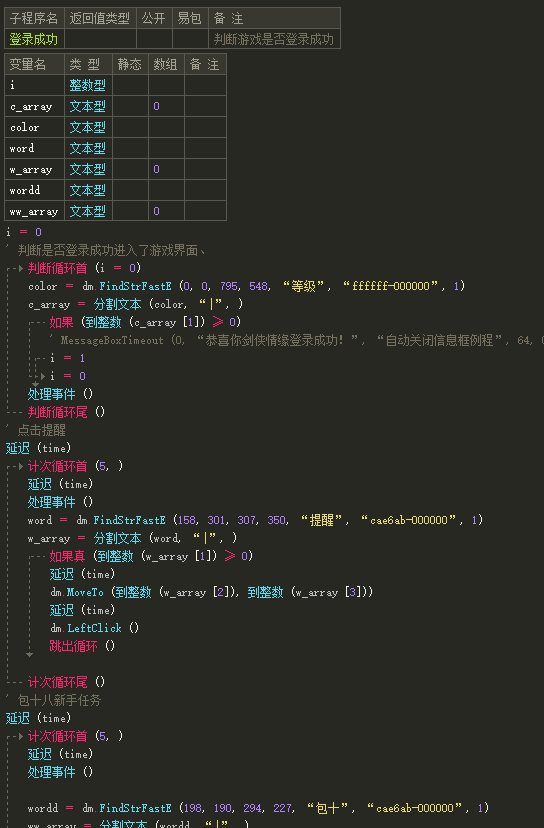Click the 跳出循环 () statement
This screenshot has width=544, height=828.
tap(82, 646)
